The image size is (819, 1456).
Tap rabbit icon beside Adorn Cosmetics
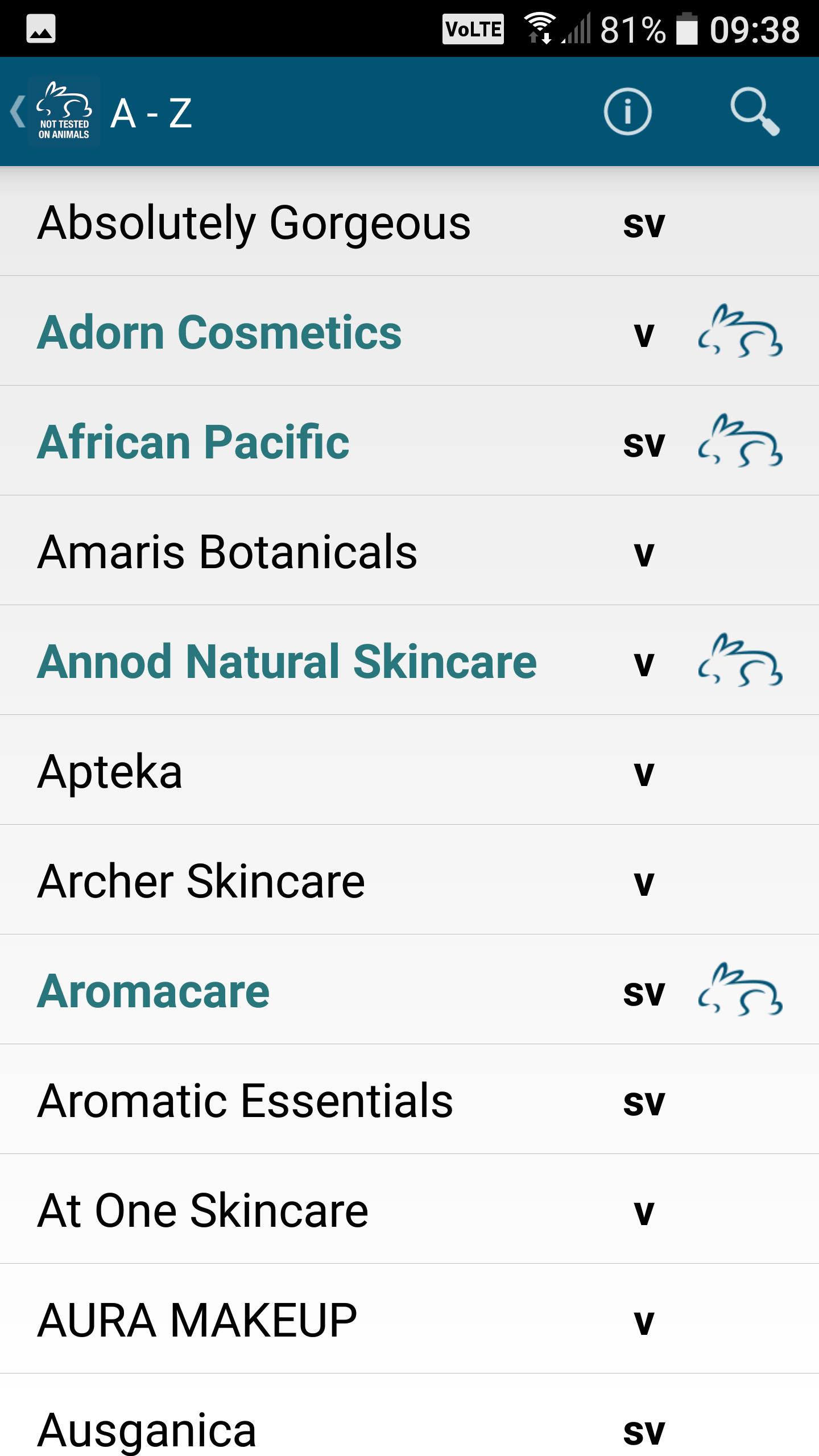coord(739,332)
